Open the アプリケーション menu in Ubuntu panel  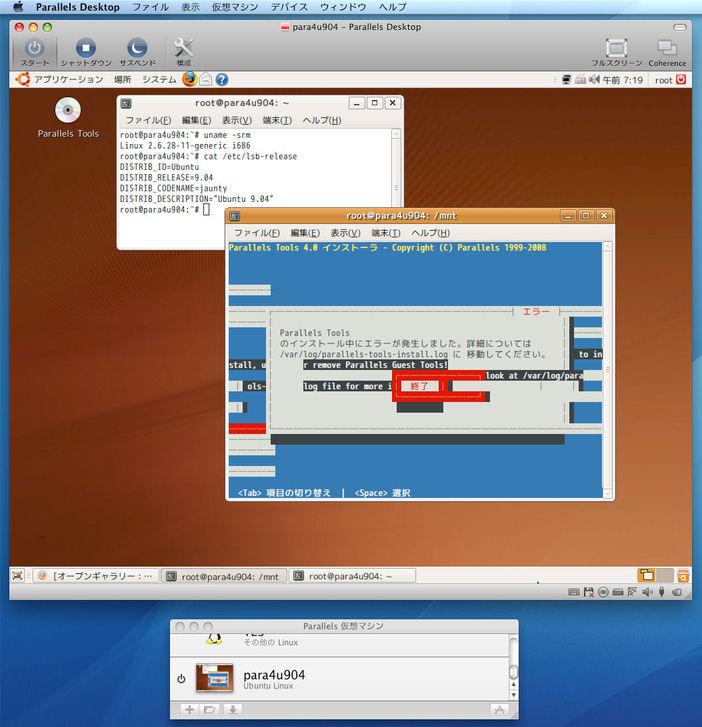[69, 80]
